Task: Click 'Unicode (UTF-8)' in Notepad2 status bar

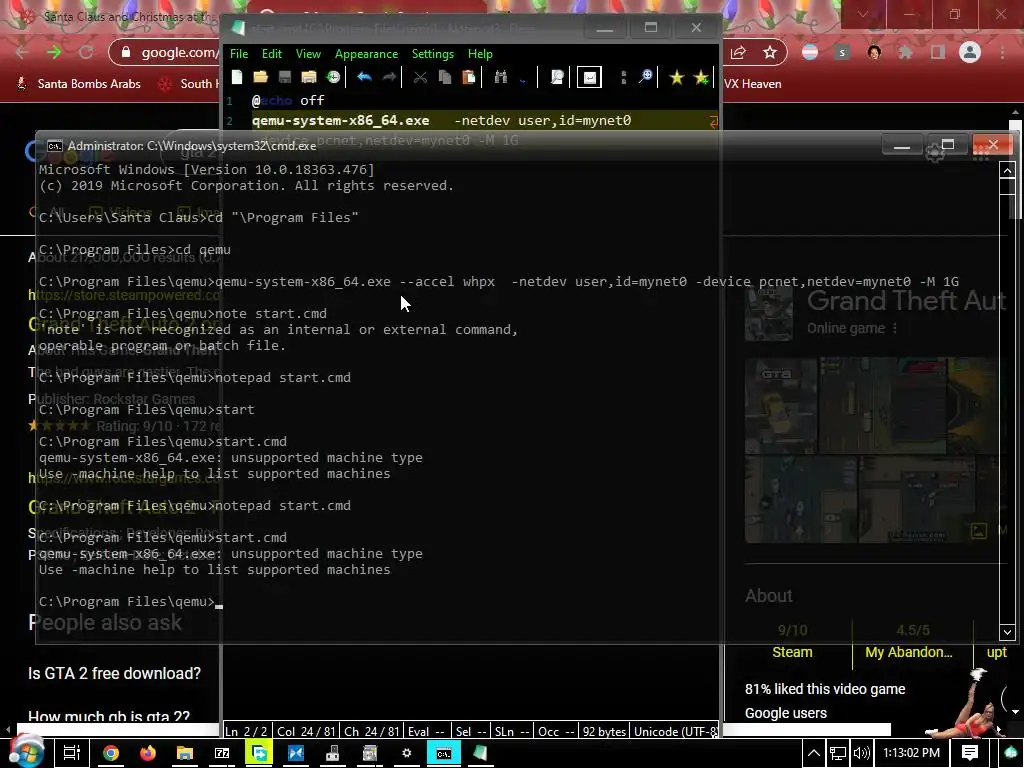Action: [675, 731]
